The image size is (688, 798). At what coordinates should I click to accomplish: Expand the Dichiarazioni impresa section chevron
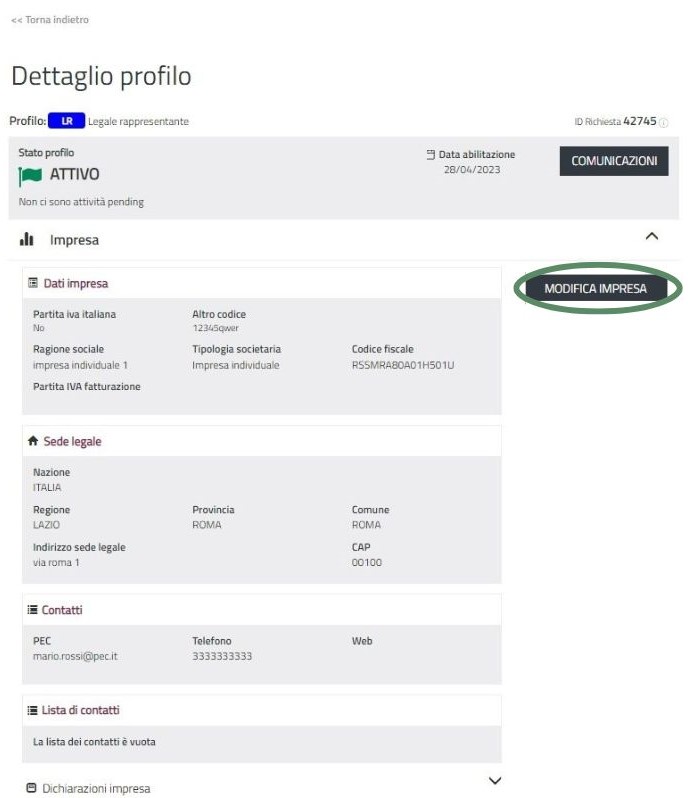point(494,781)
